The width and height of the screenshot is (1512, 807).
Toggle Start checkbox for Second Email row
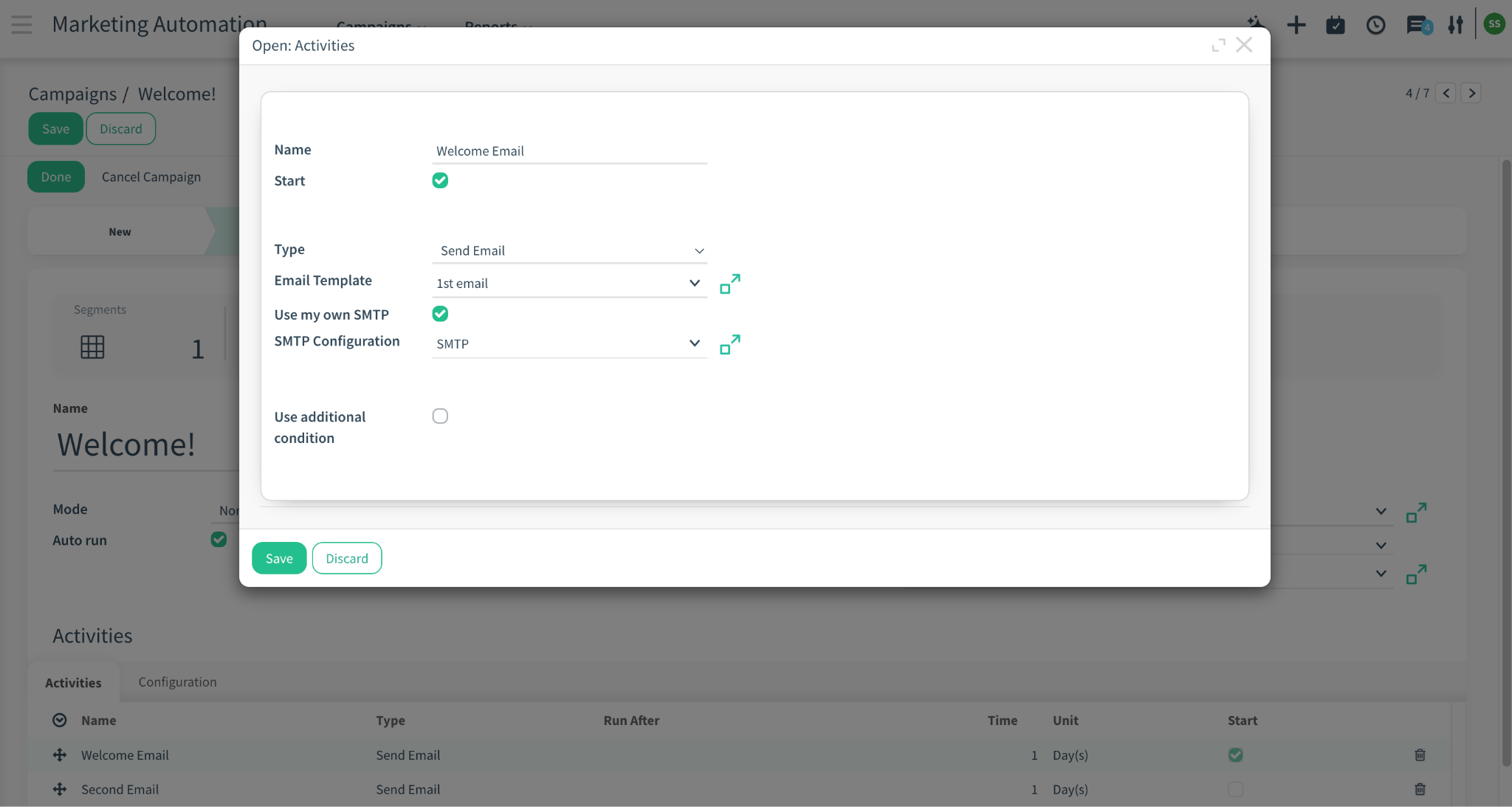tap(1235, 789)
